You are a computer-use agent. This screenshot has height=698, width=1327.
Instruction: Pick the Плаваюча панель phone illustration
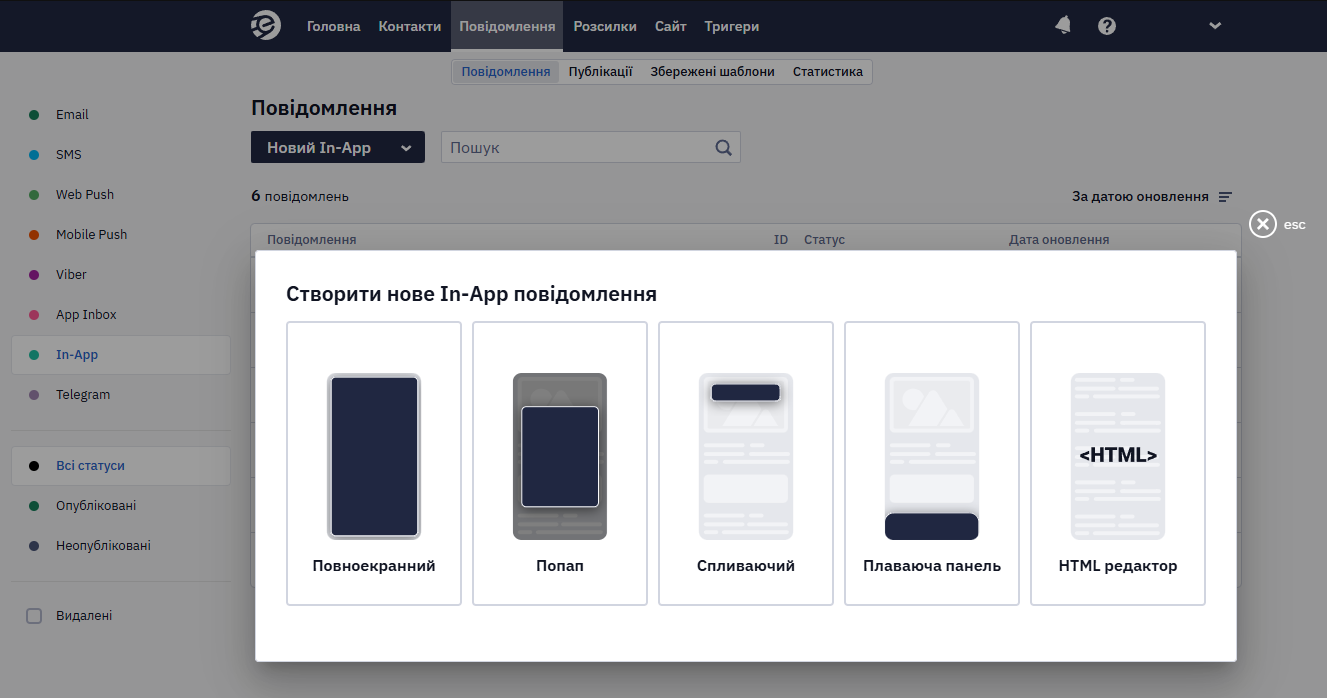(x=932, y=456)
